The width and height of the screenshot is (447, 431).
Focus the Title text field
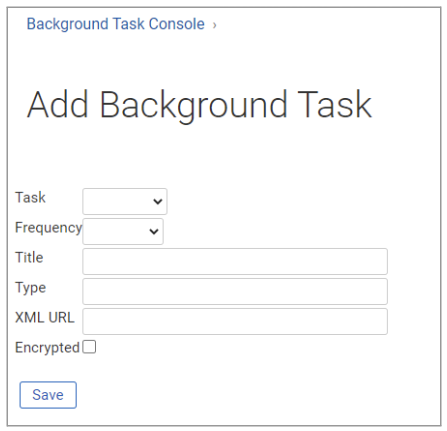tap(235, 261)
